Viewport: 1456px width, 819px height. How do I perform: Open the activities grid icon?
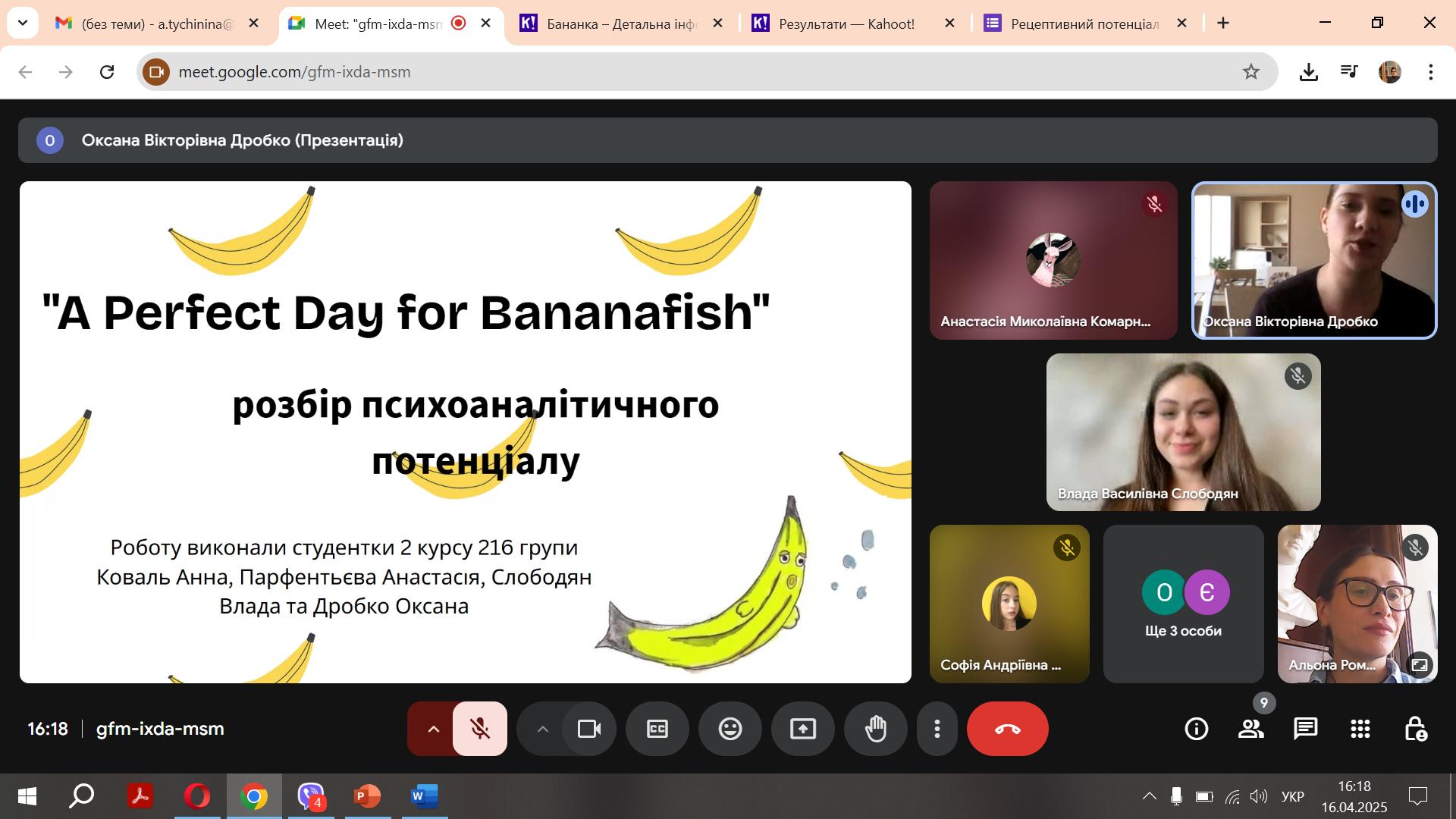1360,729
